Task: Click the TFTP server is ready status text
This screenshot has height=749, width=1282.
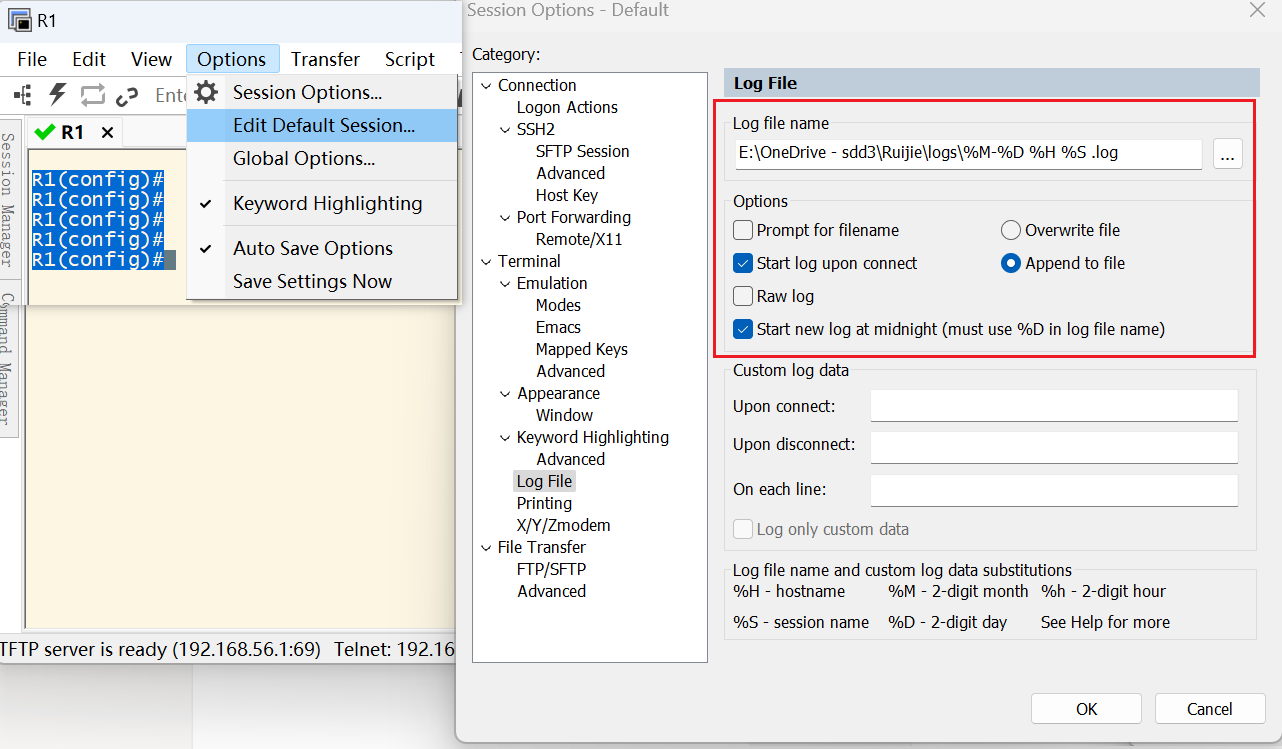Action: pyautogui.click(x=160, y=650)
